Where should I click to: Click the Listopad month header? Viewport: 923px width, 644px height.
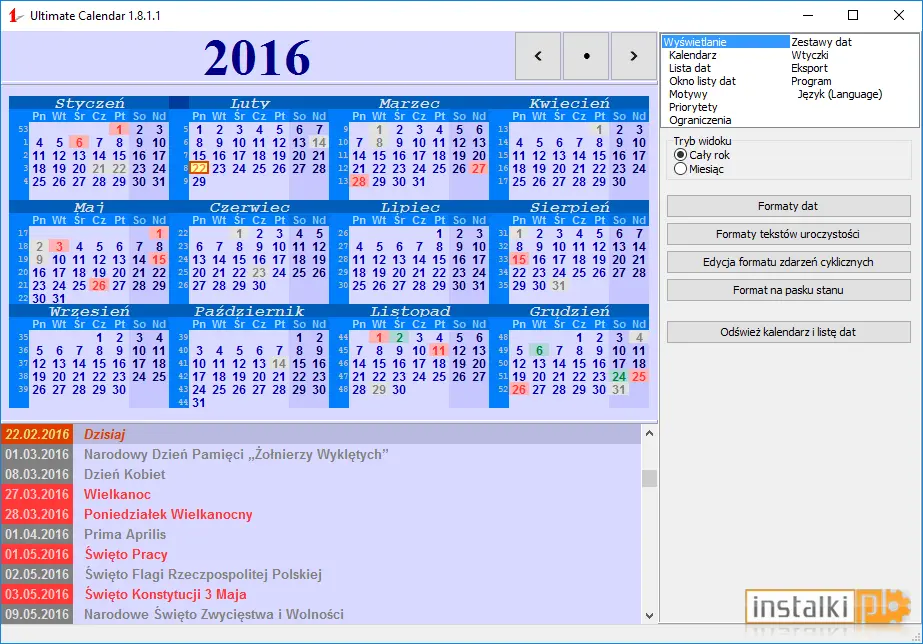[410, 311]
